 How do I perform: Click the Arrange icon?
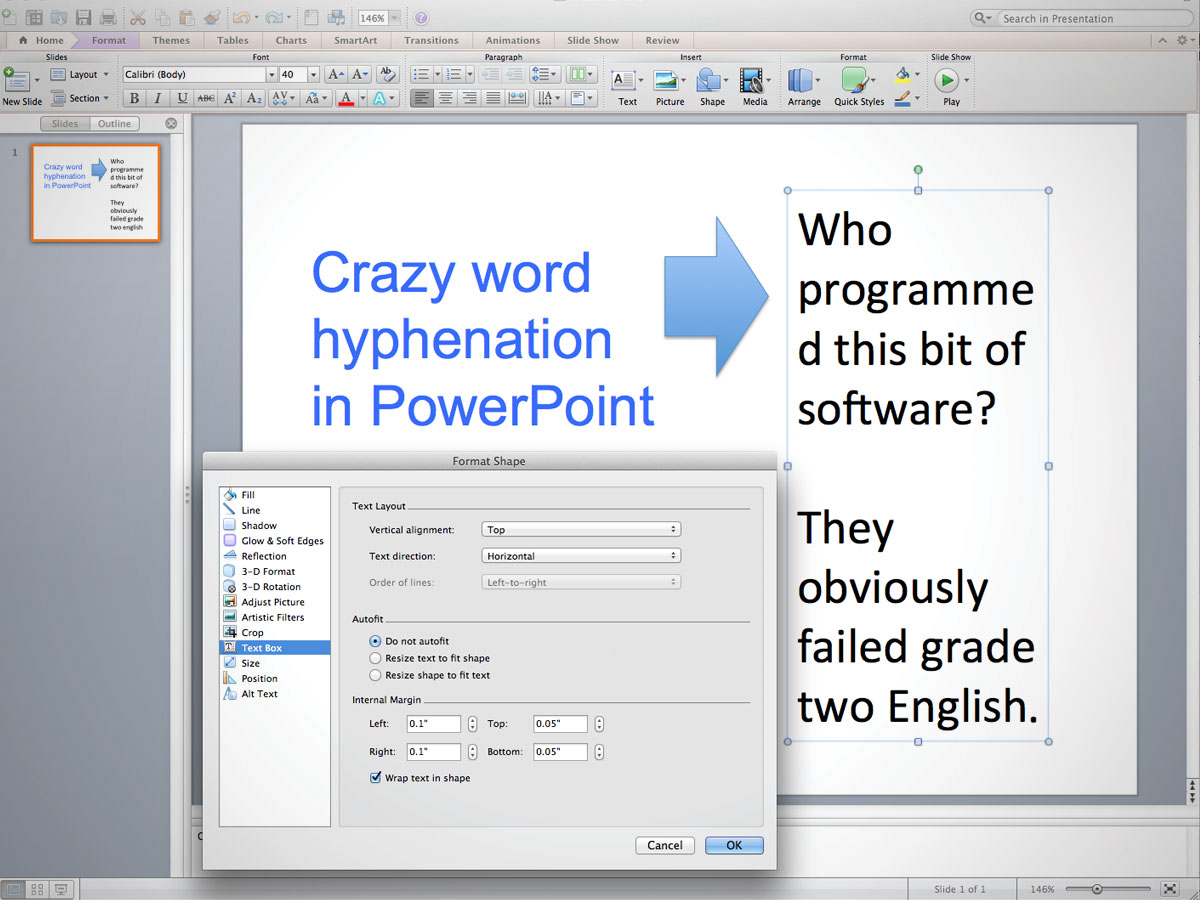801,80
